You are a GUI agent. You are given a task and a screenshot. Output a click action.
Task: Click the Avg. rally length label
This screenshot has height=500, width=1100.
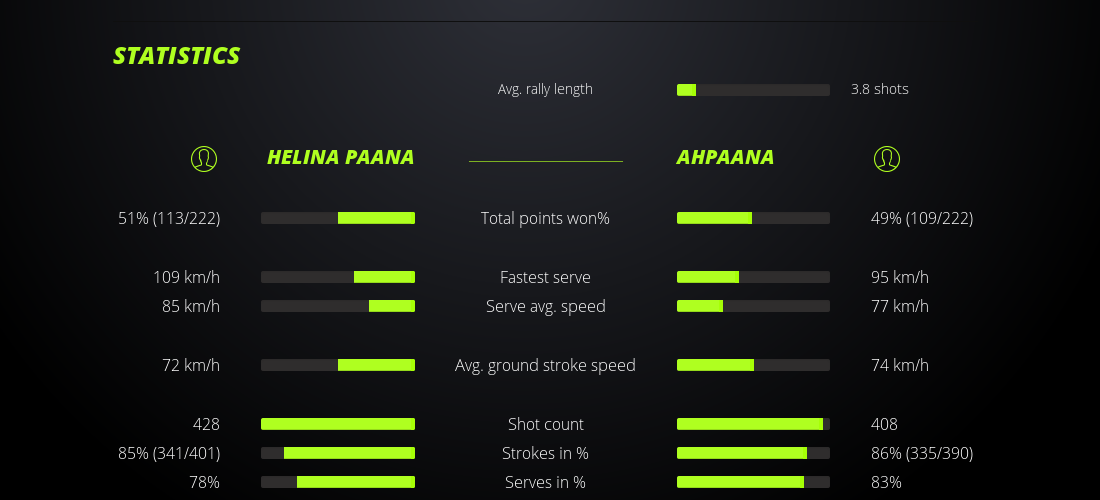[545, 89]
